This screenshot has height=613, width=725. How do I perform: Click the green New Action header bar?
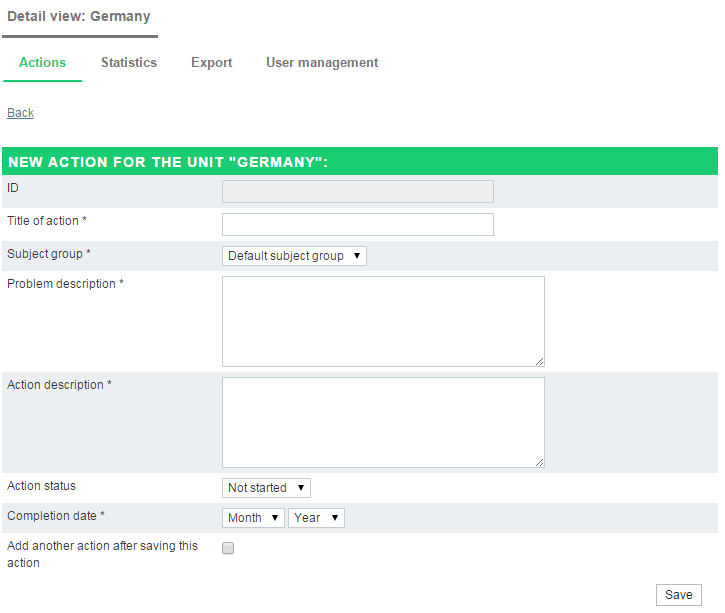point(360,161)
